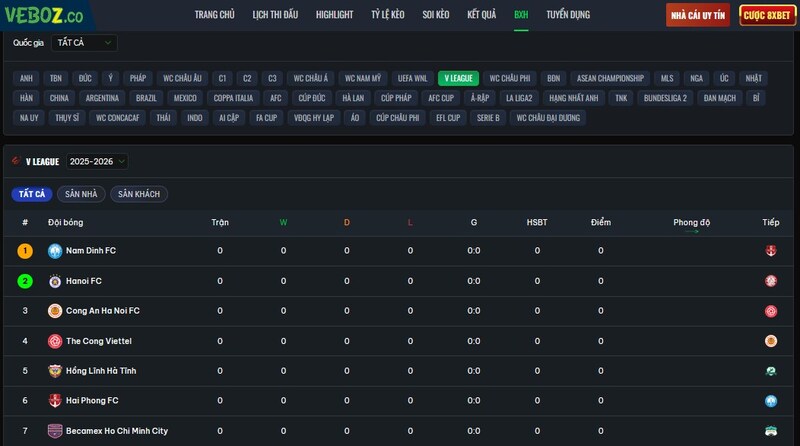Select the MLS league tag
Viewport: 800px width, 446px height.
point(667,78)
